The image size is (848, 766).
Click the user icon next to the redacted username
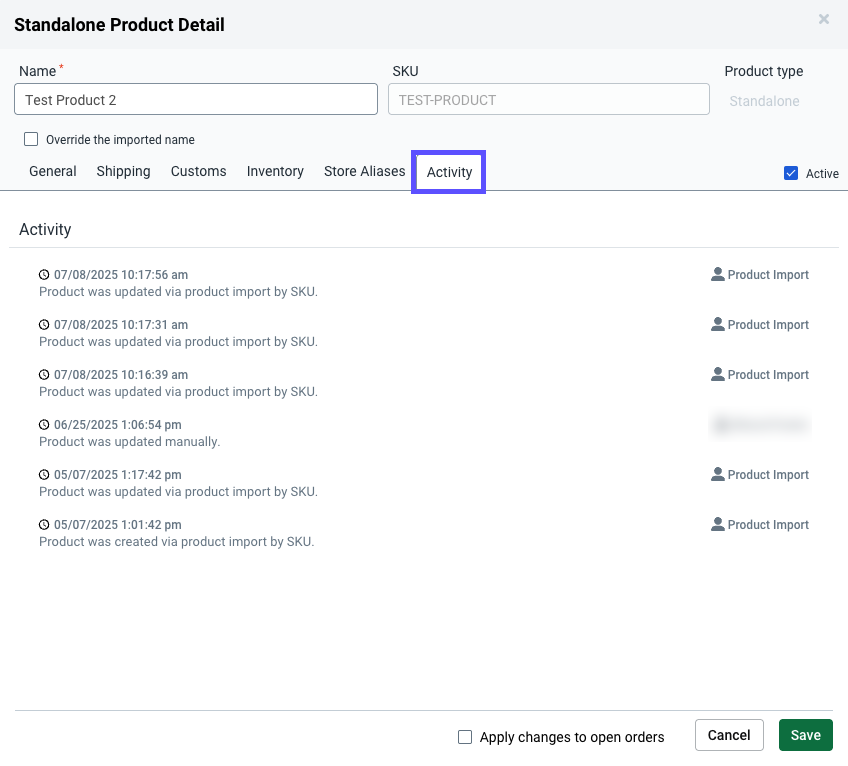(718, 424)
